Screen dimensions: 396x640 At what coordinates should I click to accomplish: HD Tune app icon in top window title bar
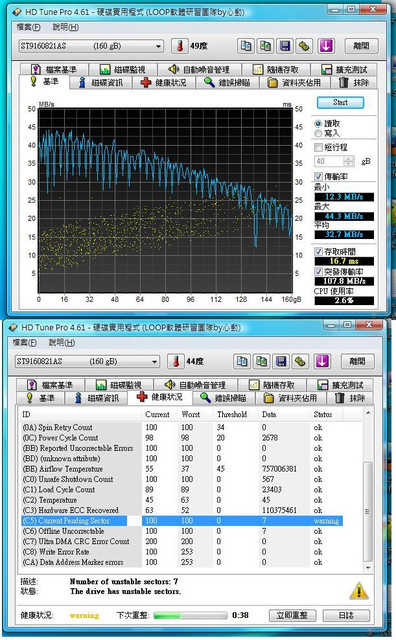point(17,12)
